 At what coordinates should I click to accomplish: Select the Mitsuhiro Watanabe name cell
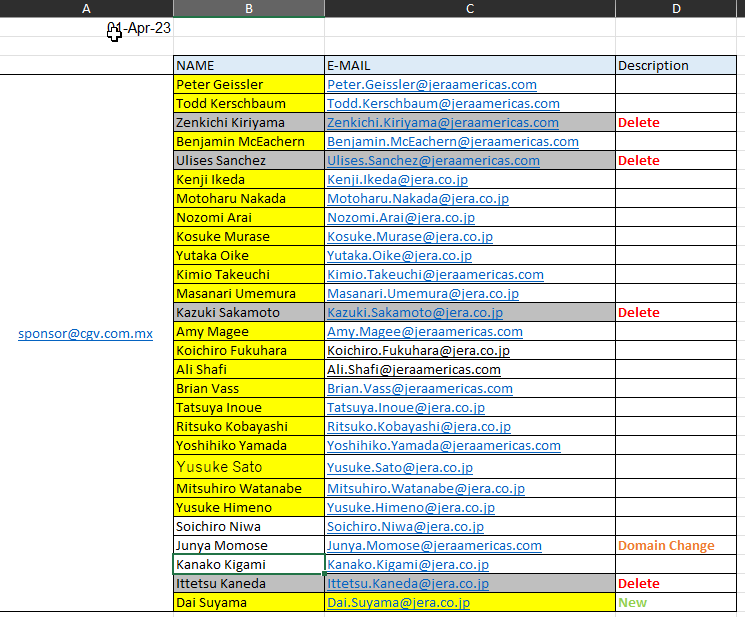pyautogui.click(x=249, y=488)
